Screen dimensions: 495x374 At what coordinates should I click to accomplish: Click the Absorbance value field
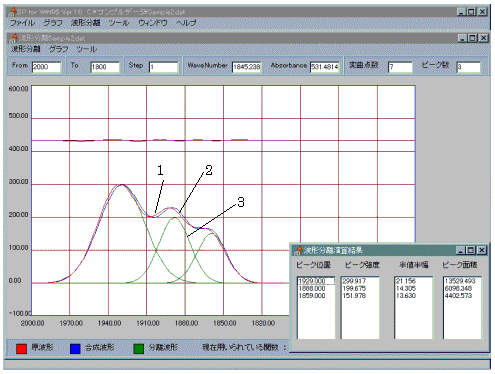[325, 67]
